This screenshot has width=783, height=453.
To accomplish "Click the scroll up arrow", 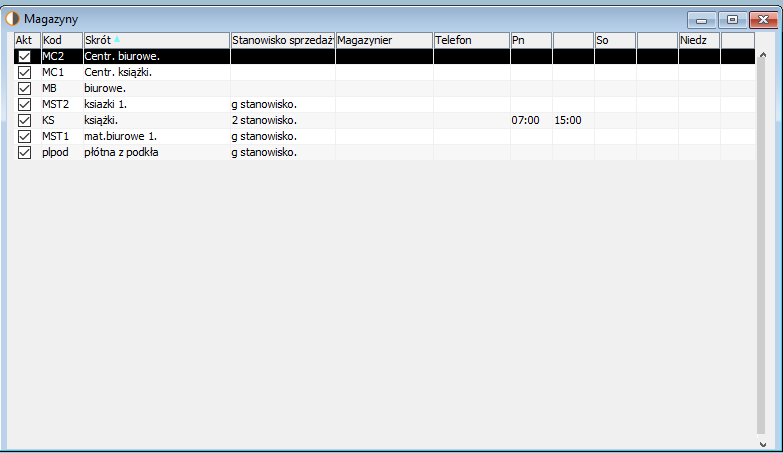I will (x=763, y=55).
